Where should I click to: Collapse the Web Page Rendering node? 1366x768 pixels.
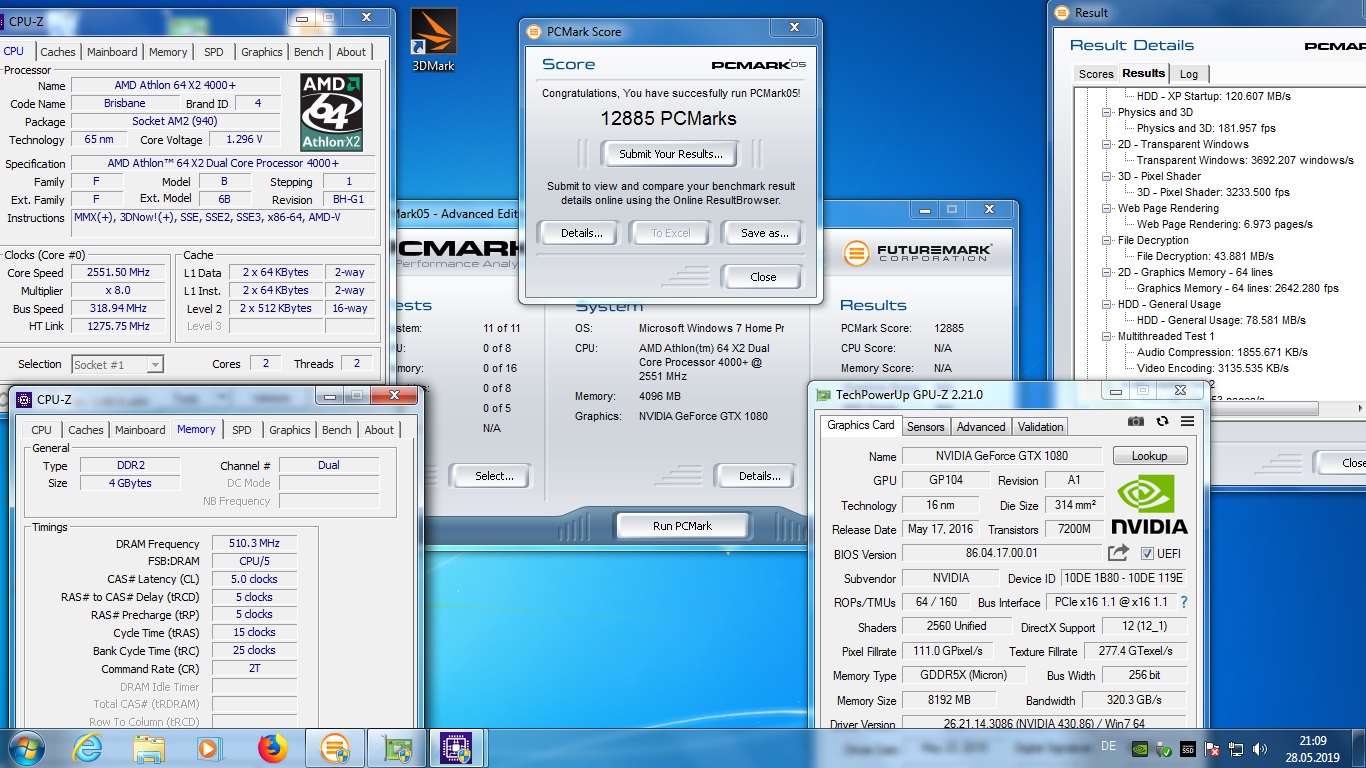point(1107,208)
